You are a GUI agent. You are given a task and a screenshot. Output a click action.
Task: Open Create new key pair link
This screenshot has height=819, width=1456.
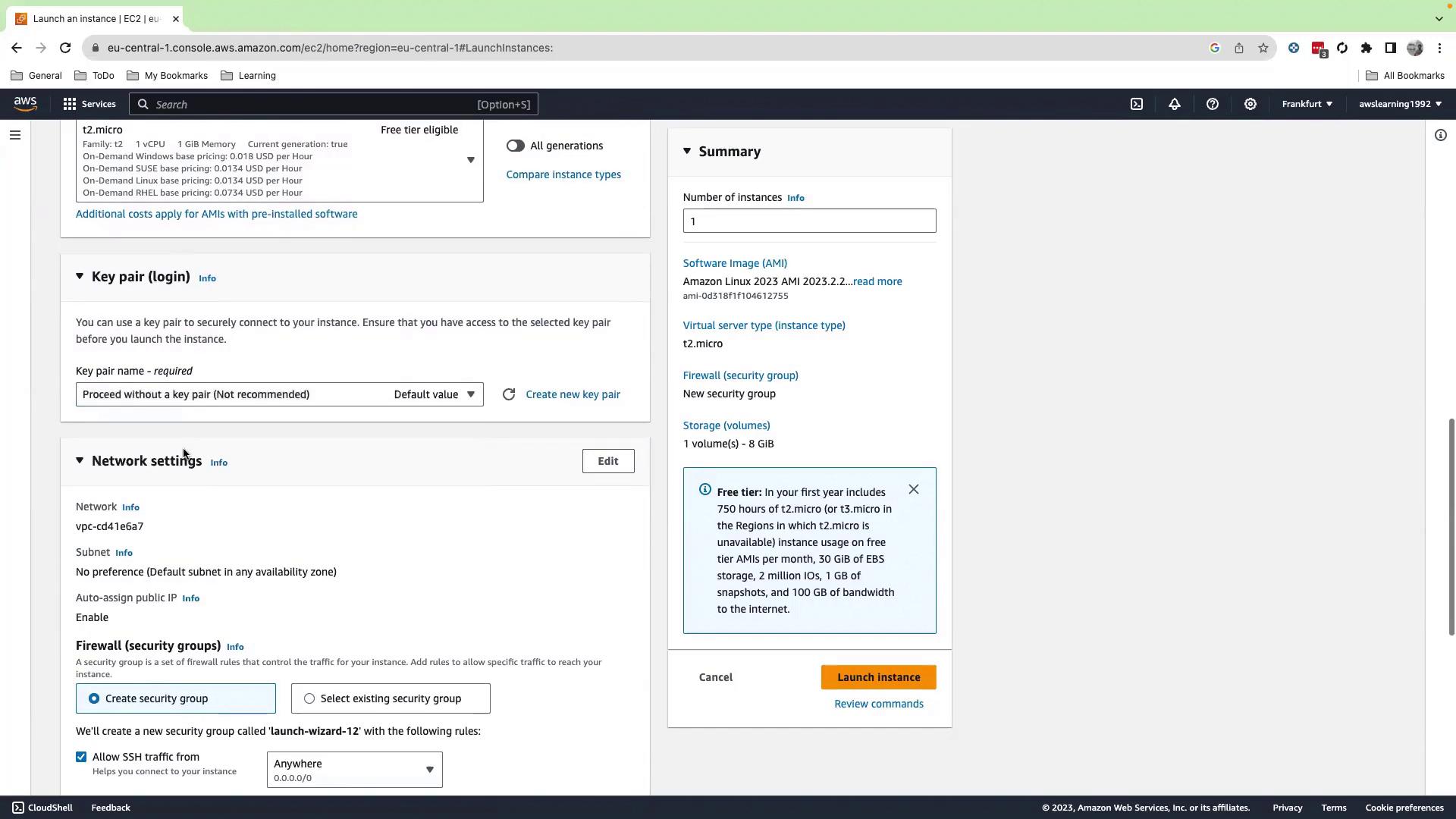click(x=573, y=394)
